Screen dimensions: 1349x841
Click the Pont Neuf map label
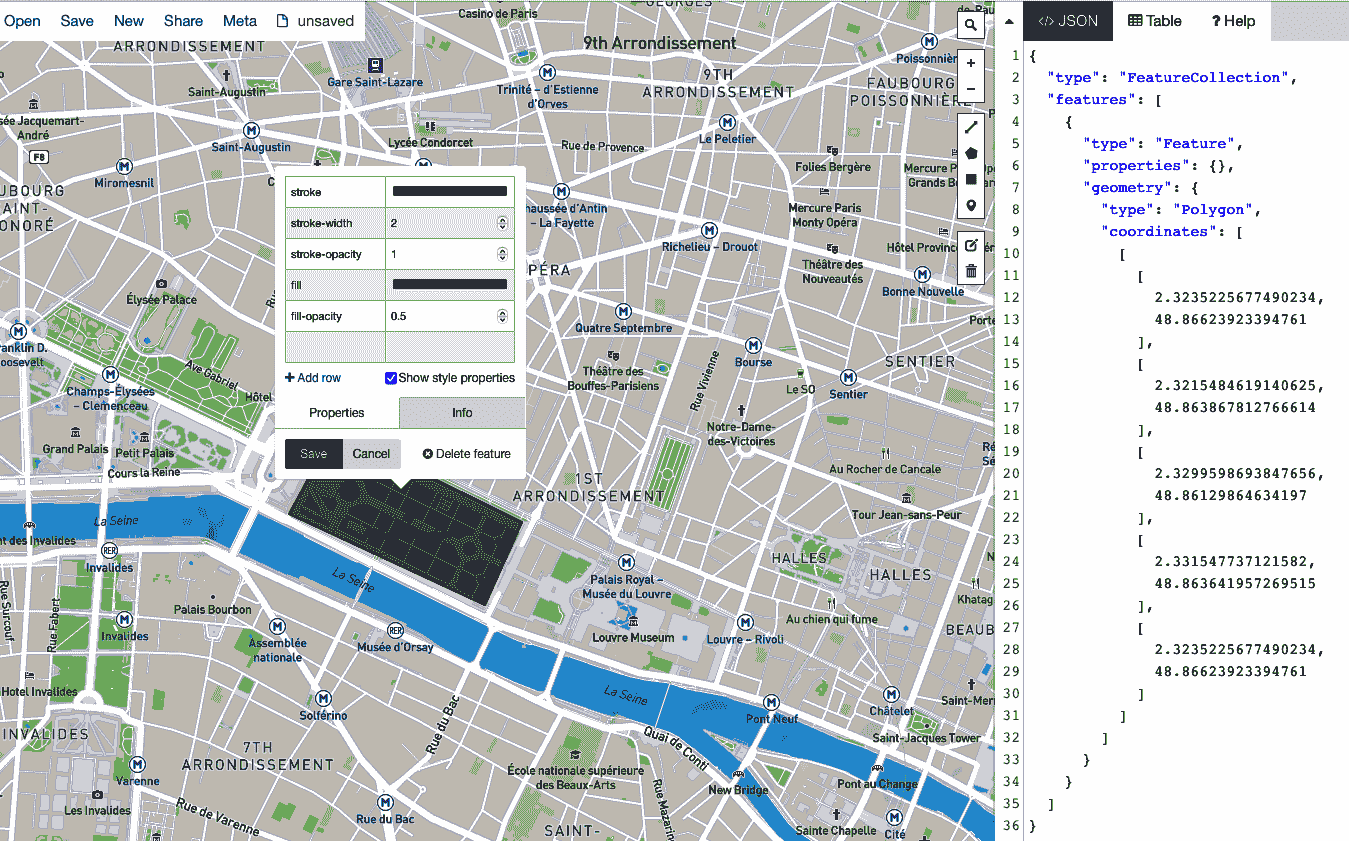click(772, 719)
